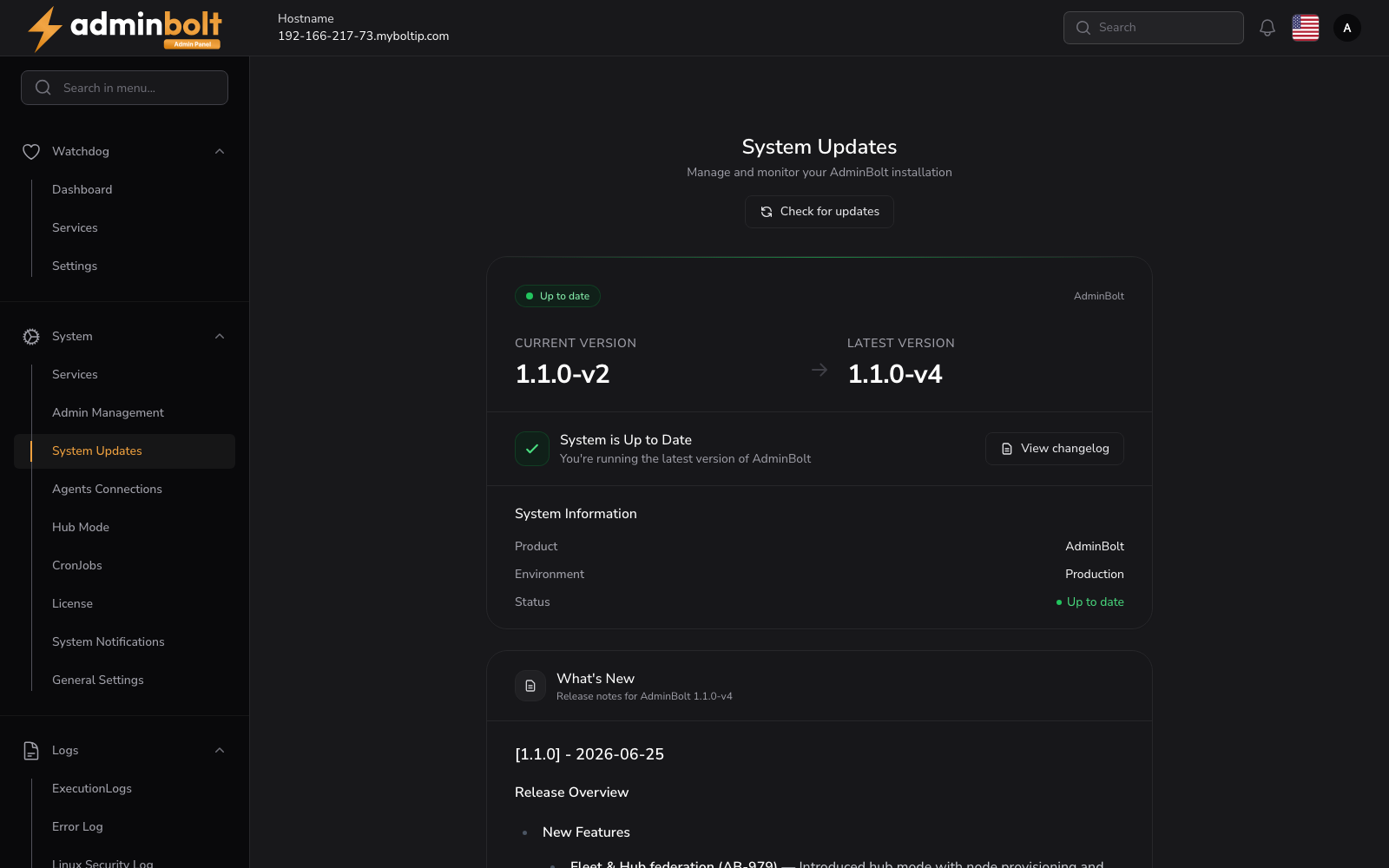Click the System Information heading

click(576, 514)
